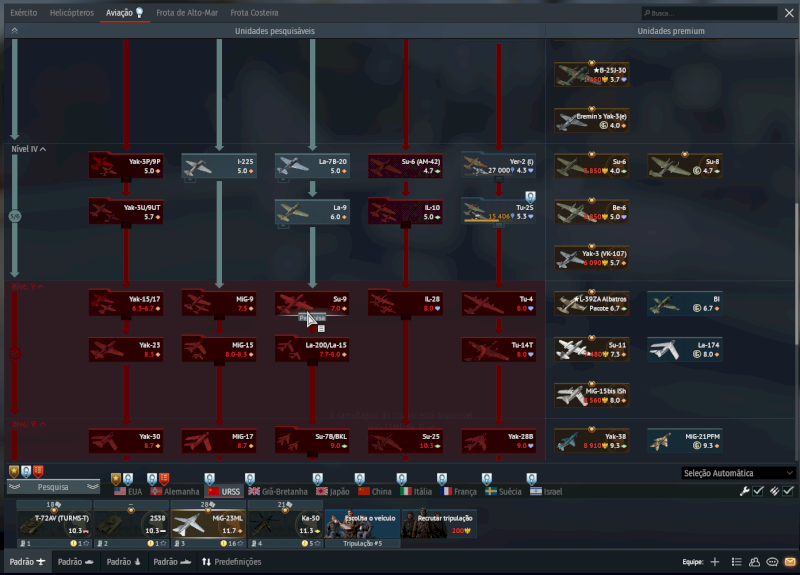Choose the Tu-2S bomber unit

[x=498, y=211]
